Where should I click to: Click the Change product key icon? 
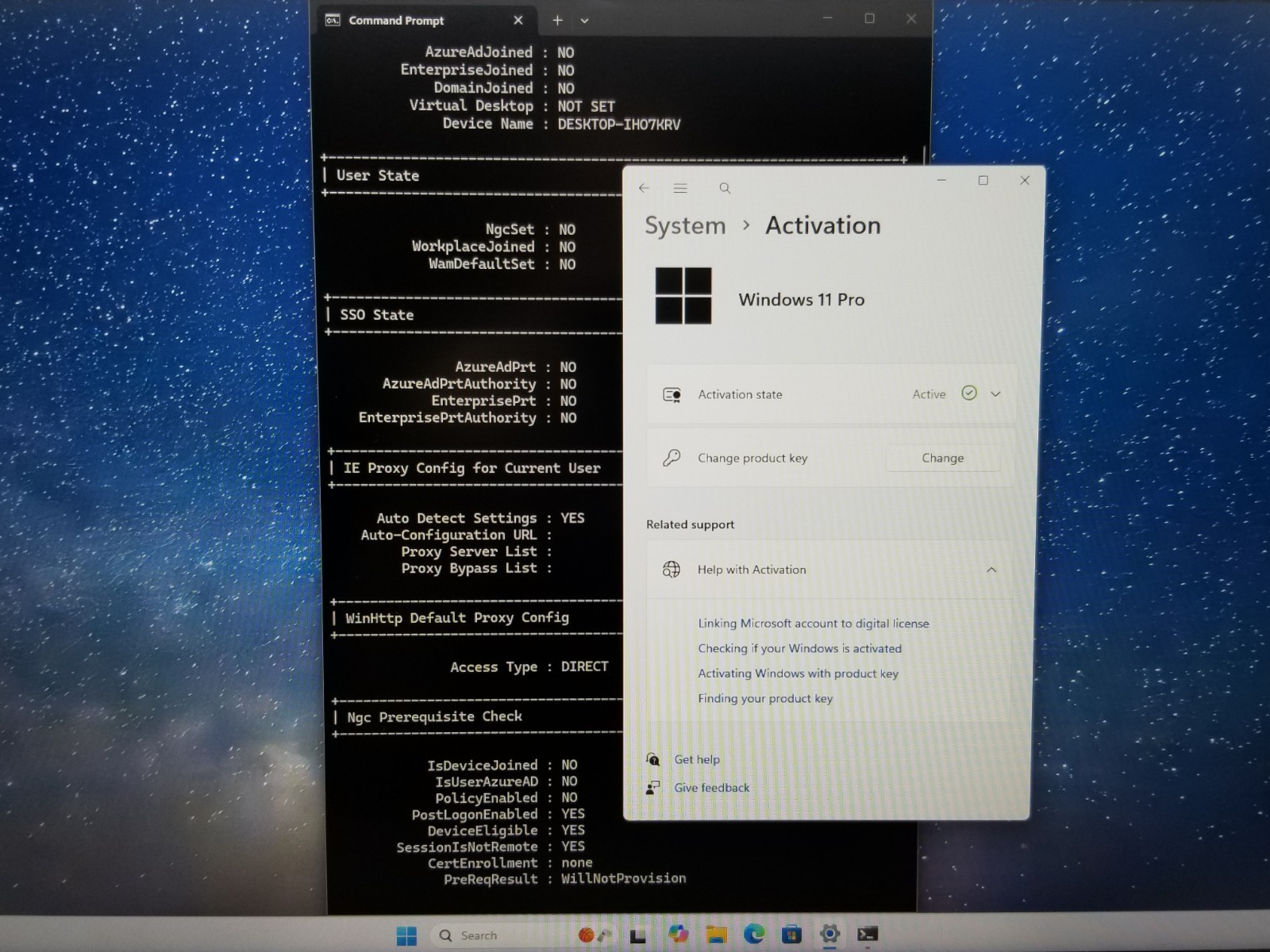point(672,458)
